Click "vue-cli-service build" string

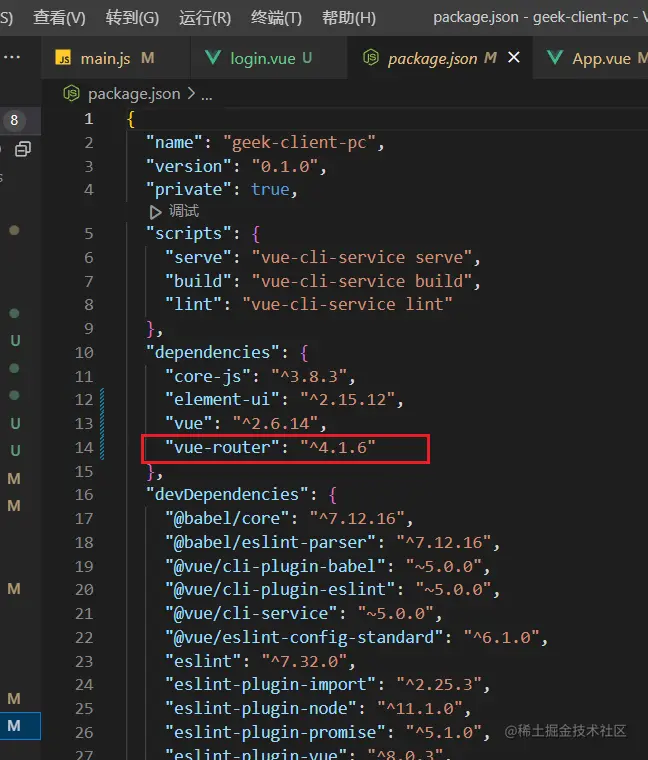coord(362,281)
